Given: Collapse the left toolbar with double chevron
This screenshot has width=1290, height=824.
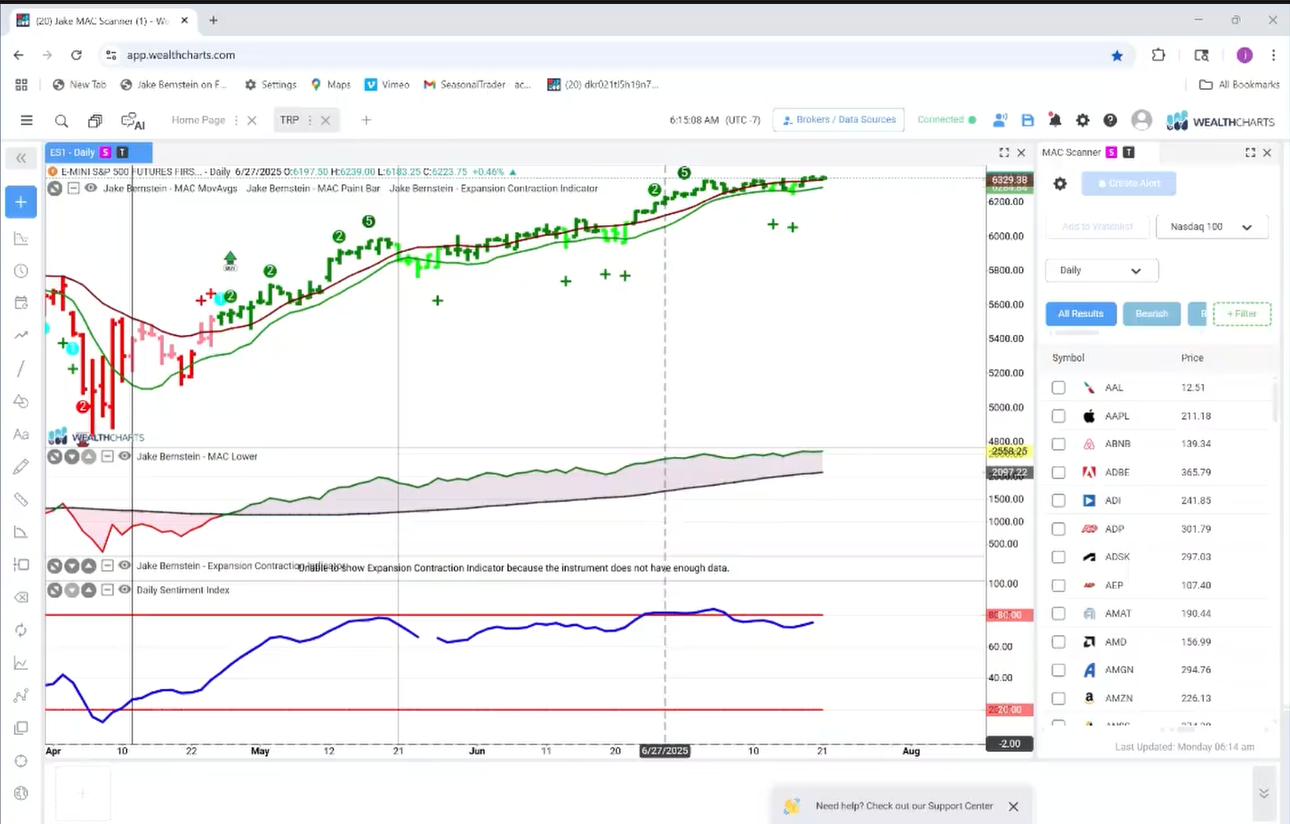Looking at the screenshot, I should coord(21,158).
